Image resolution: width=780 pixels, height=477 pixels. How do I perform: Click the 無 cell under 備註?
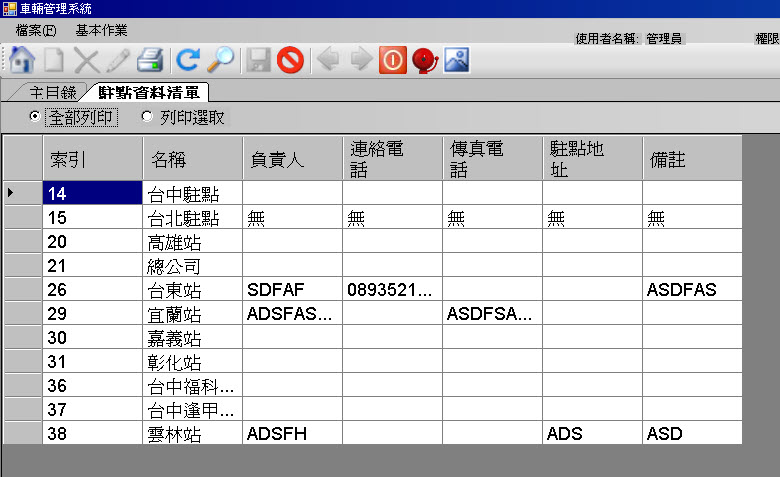coord(692,217)
